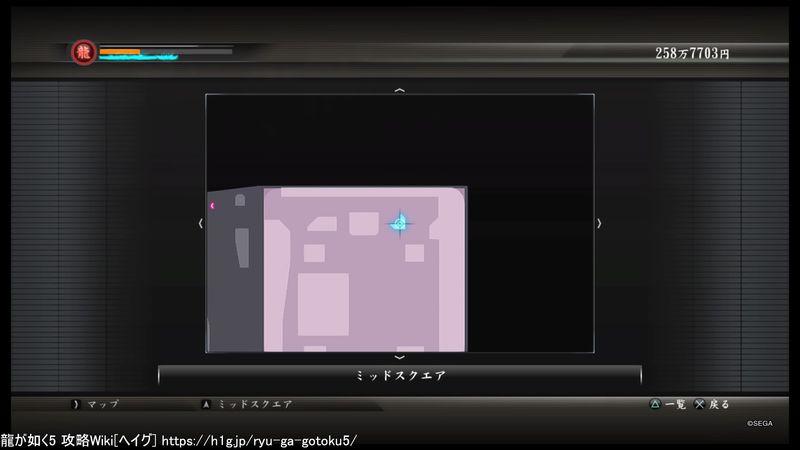Viewport: 800px width, 450px height.
Task: Click the pink arrow marker on map
Action: pos(212,206)
